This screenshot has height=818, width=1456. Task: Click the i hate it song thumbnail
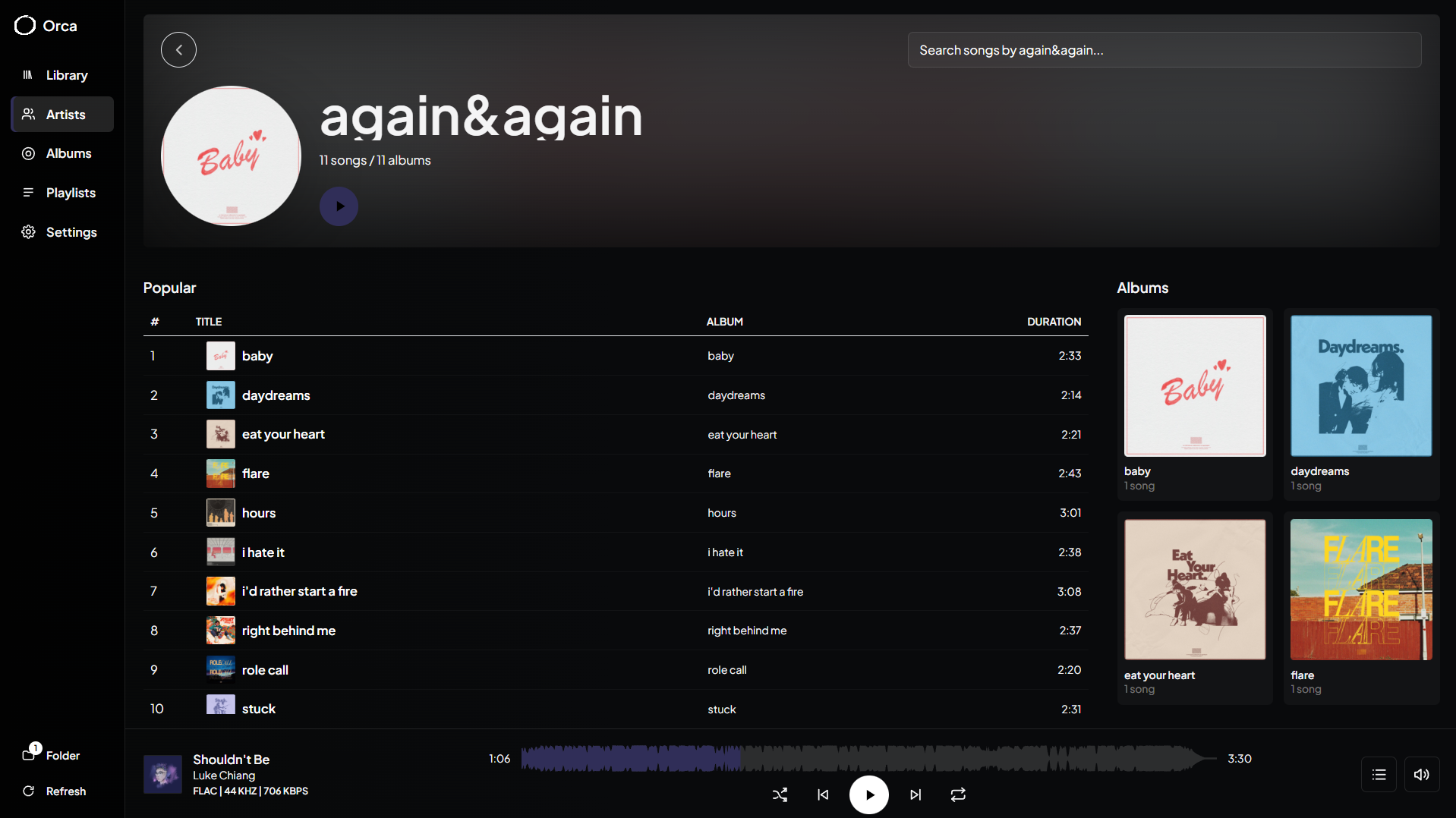point(221,552)
